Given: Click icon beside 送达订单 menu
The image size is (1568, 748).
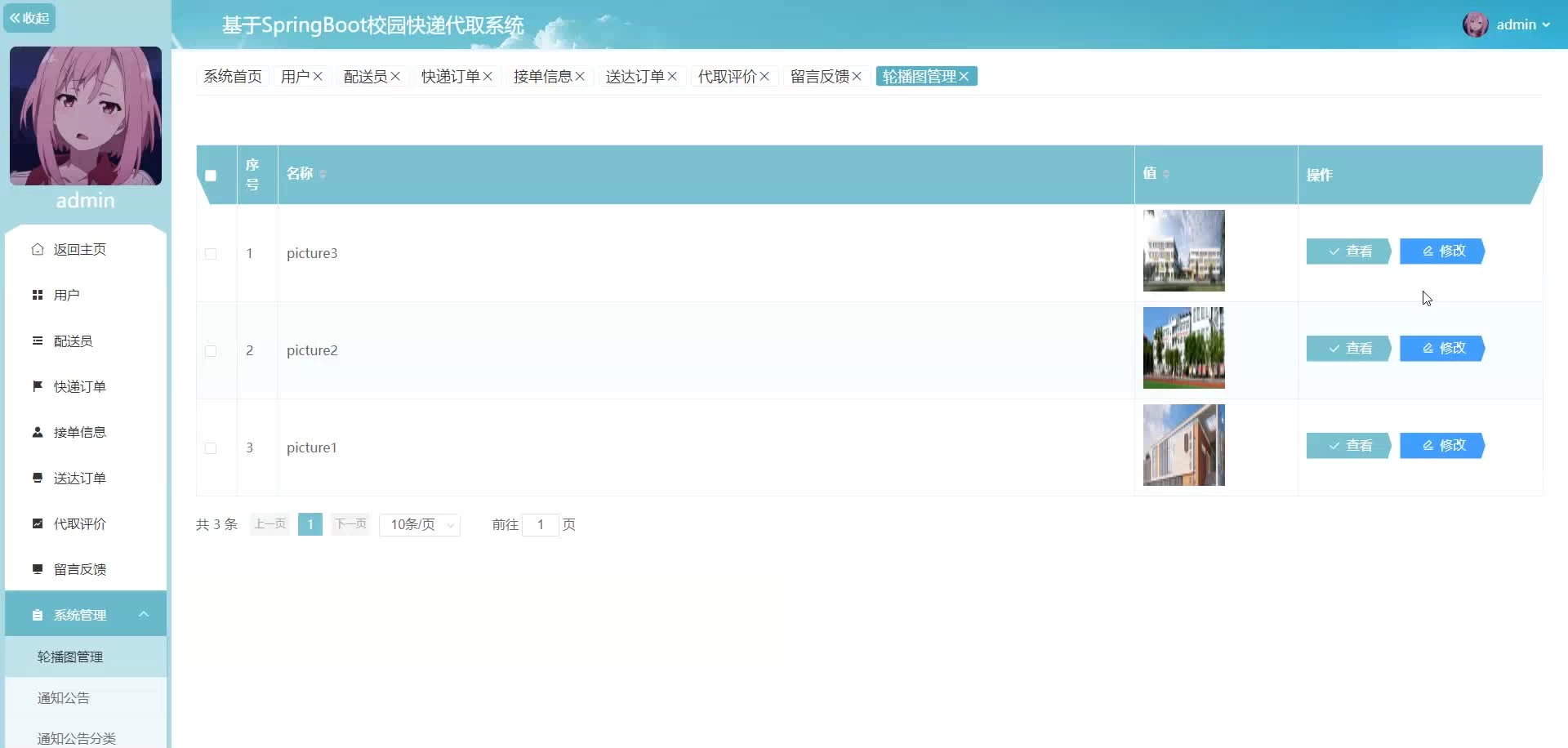Looking at the screenshot, I should click(x=38, y=478).
